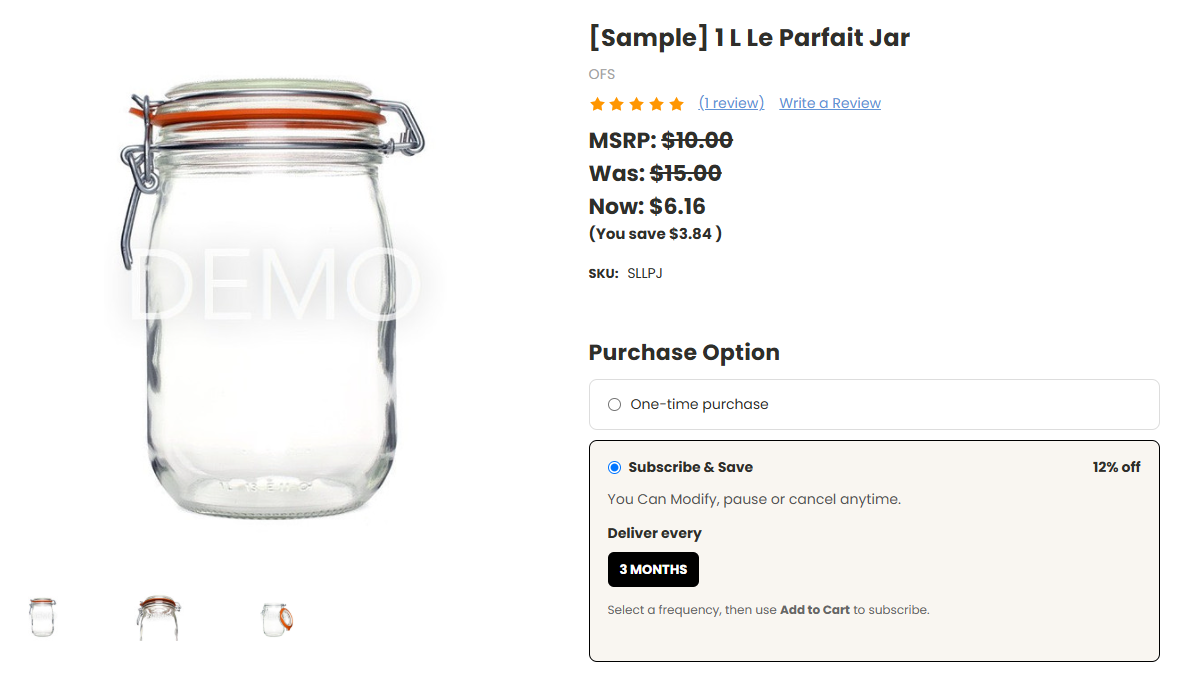Click the 12% off discount label
Image resolution: width=1199 pixels, height=688 pixels.
click(1116, 467)
